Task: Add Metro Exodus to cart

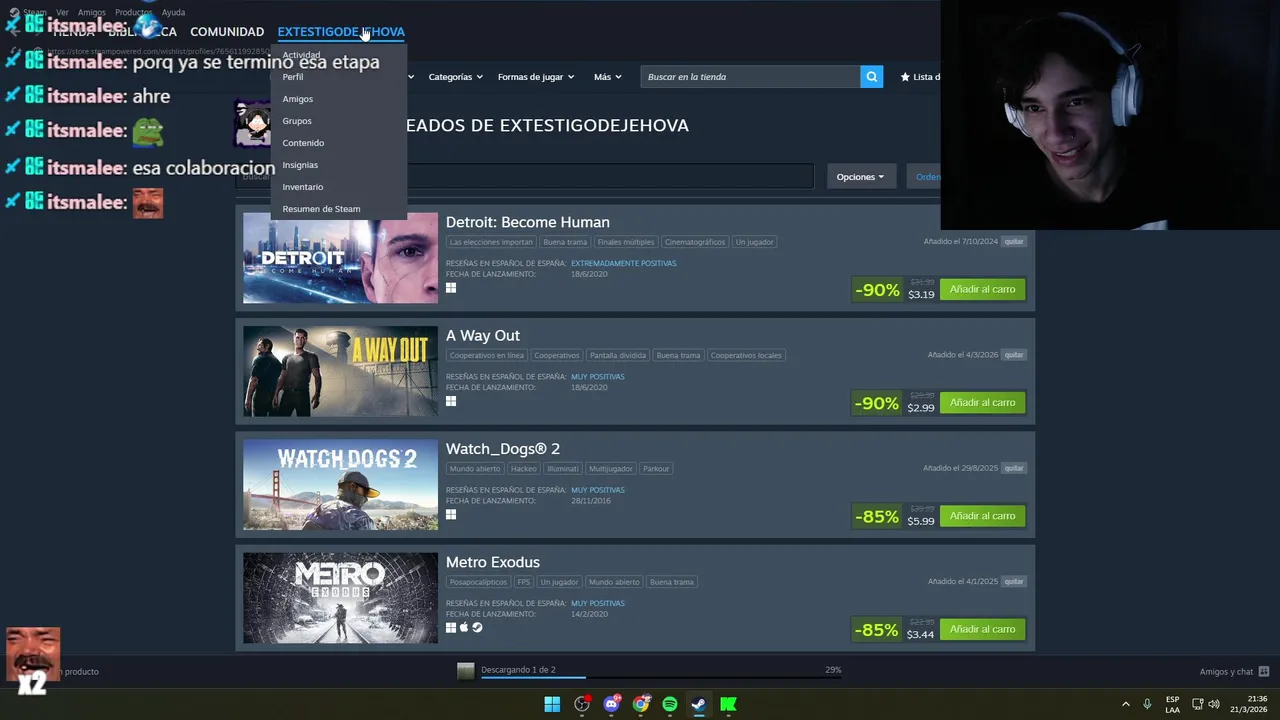Action: [x=982, y=629]
